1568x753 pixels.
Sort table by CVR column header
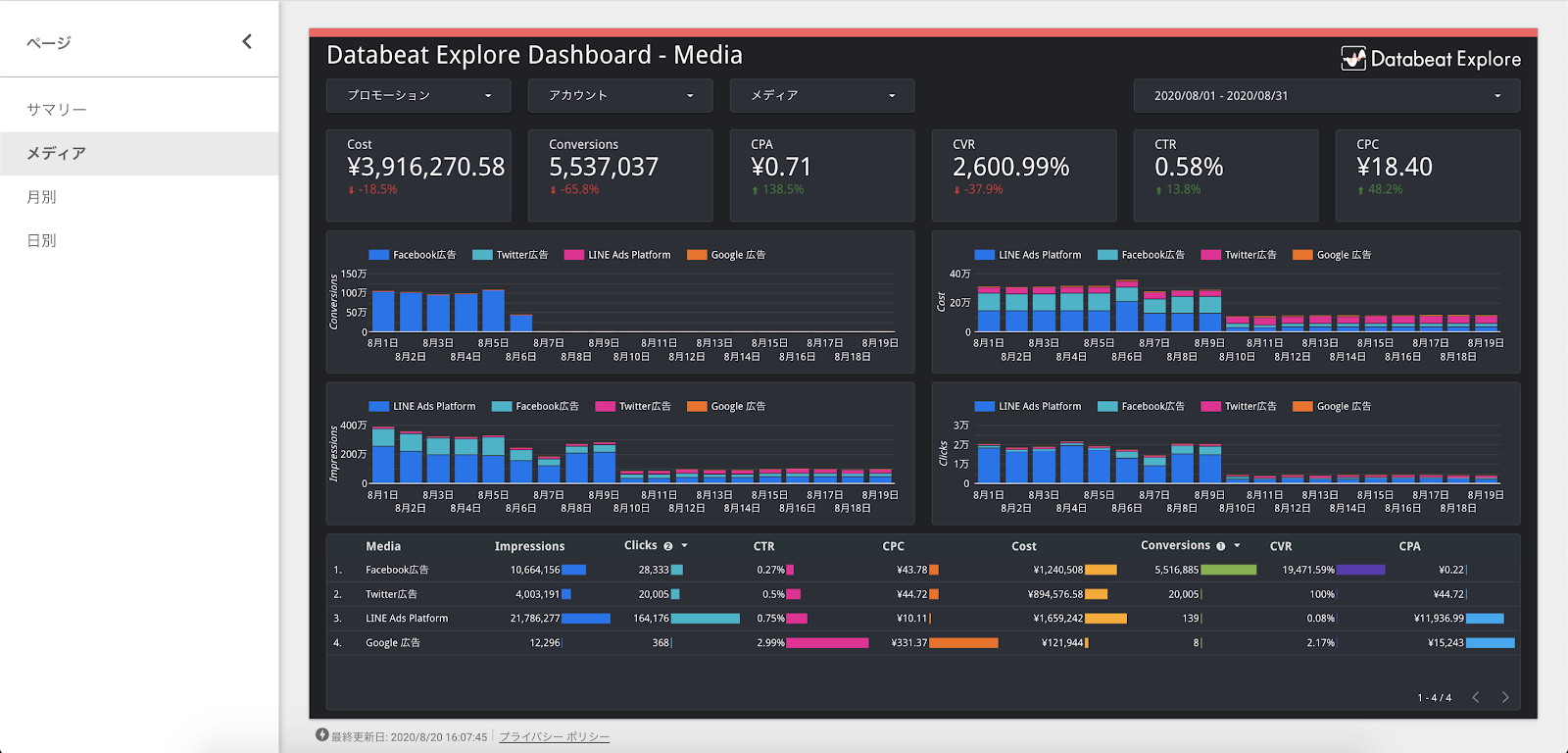pyautogui.click(x=1281, y=546)
